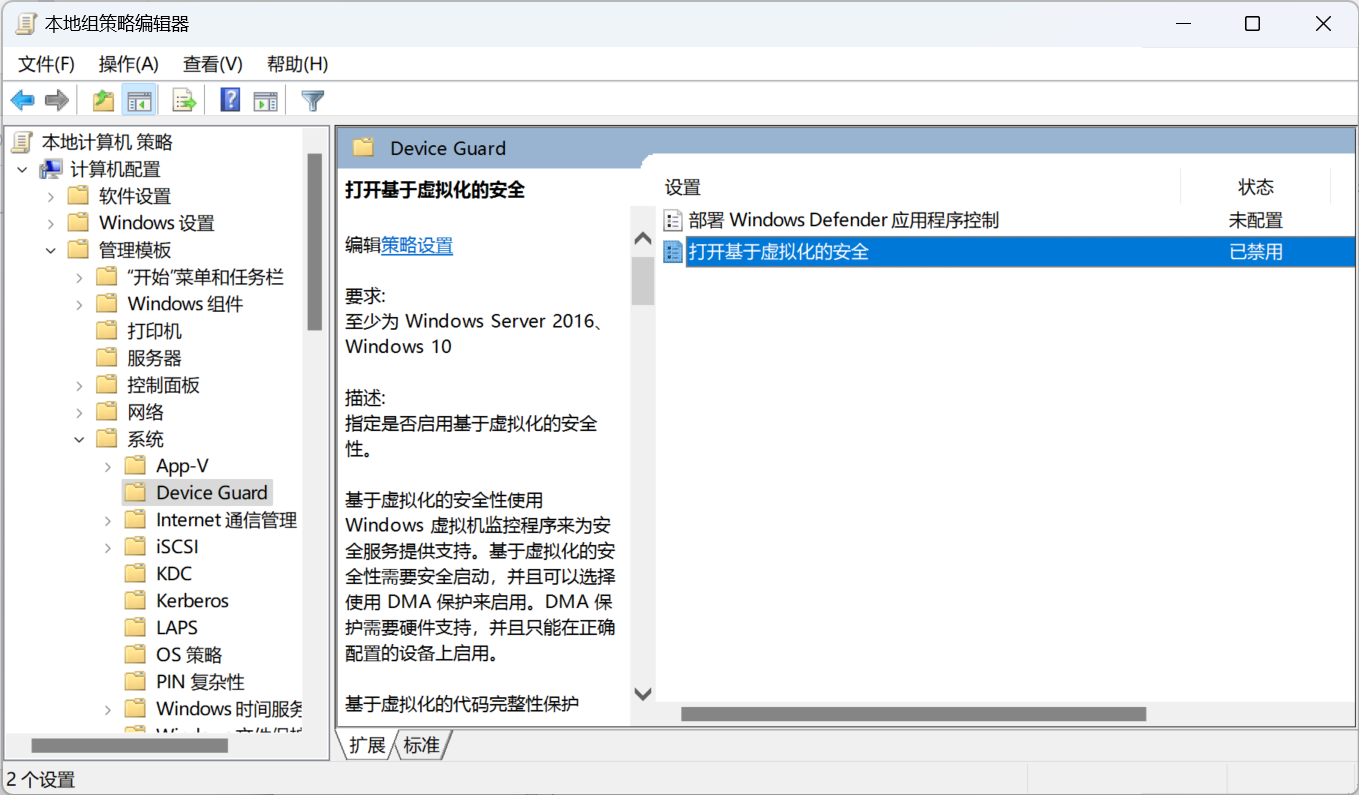Click the Up One Level folder icon
Screen dimensions: 1359x795
(x=103, y=101)
